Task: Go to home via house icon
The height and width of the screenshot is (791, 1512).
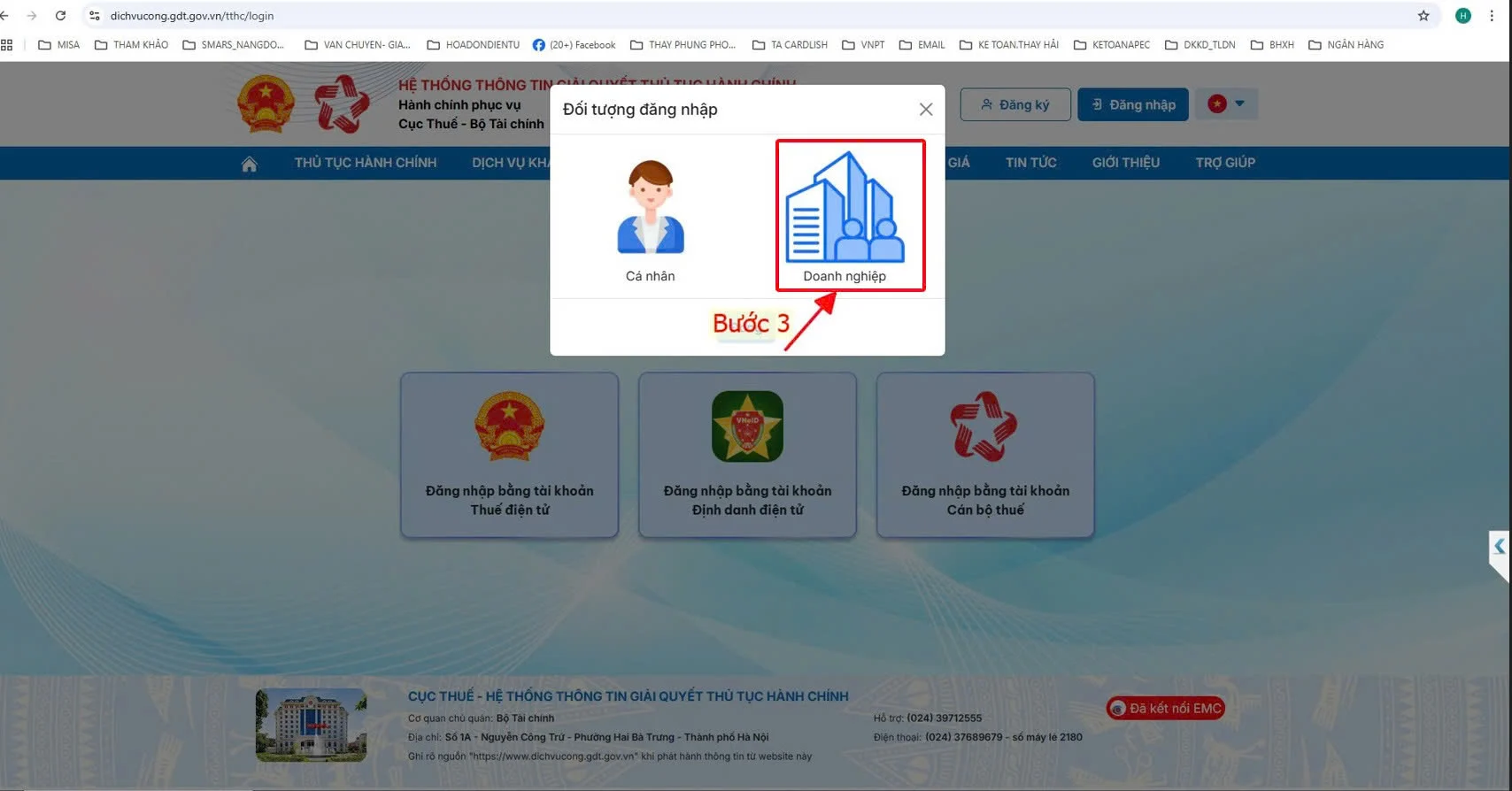Action: (x=250, y=163)
